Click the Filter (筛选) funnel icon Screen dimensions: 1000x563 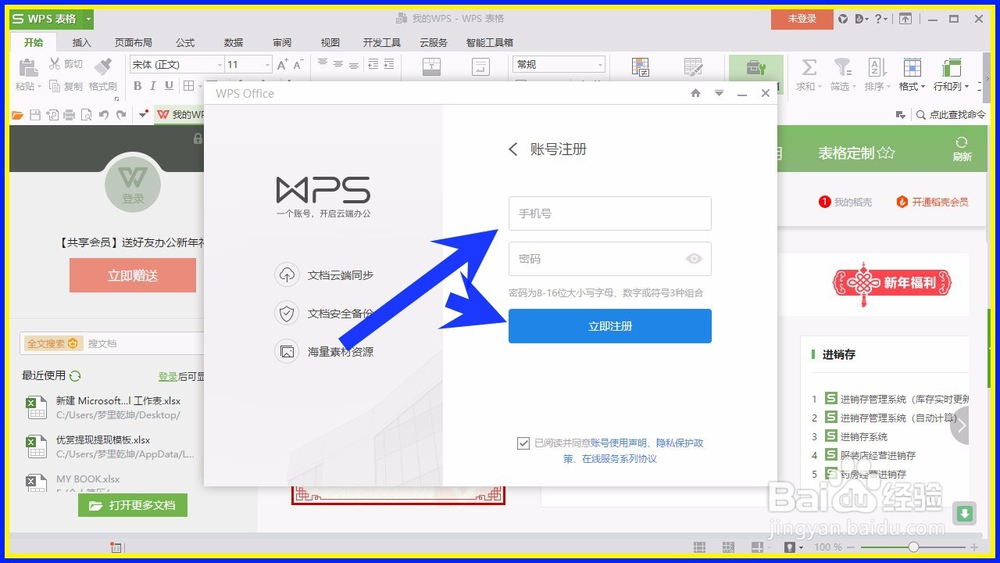pyautogui.click(x=842, y=67)
